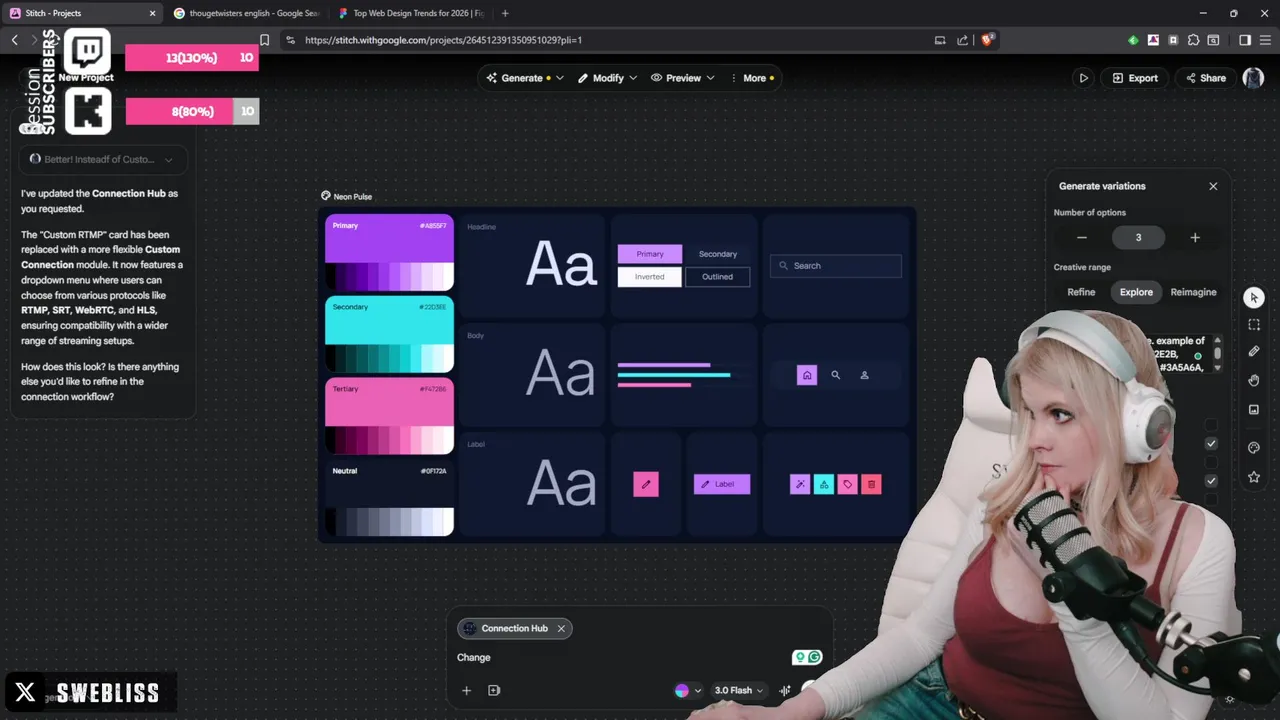Open the Preview dropdown menu
This screenshot has height=720, width=1280.
pyautogui.click(x=683, y=78)
